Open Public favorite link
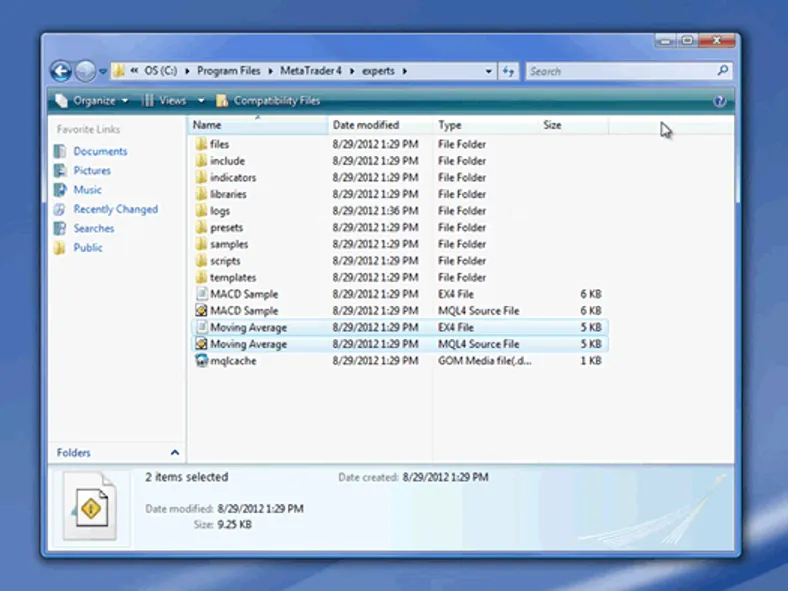The image size is (788, 592). [x=88, y=247]
